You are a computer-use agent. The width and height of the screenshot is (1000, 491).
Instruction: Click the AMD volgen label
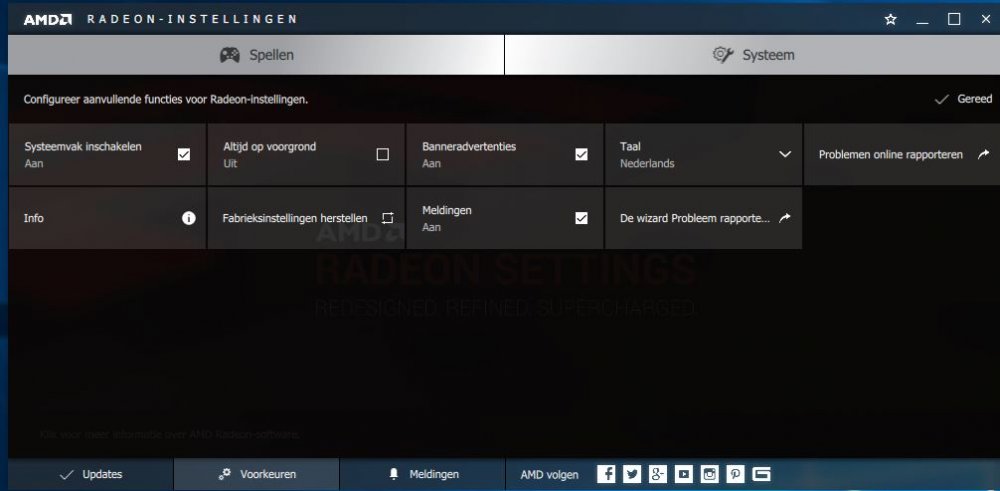[549, 474]
